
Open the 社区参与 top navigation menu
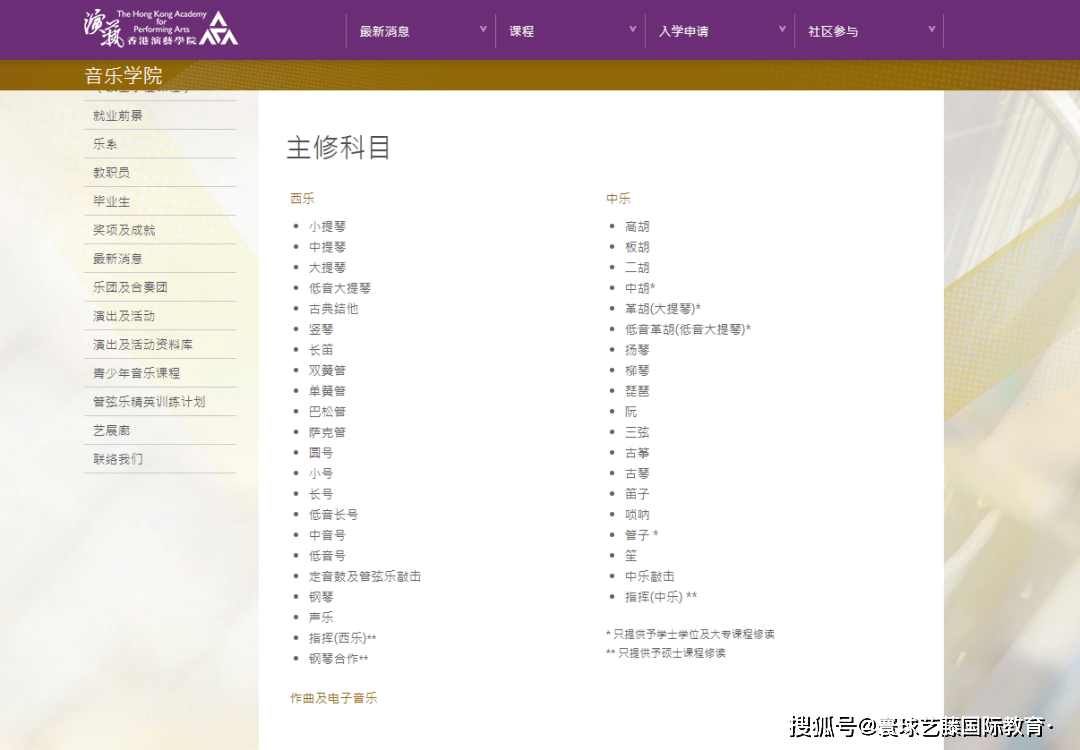pos(833,32)
